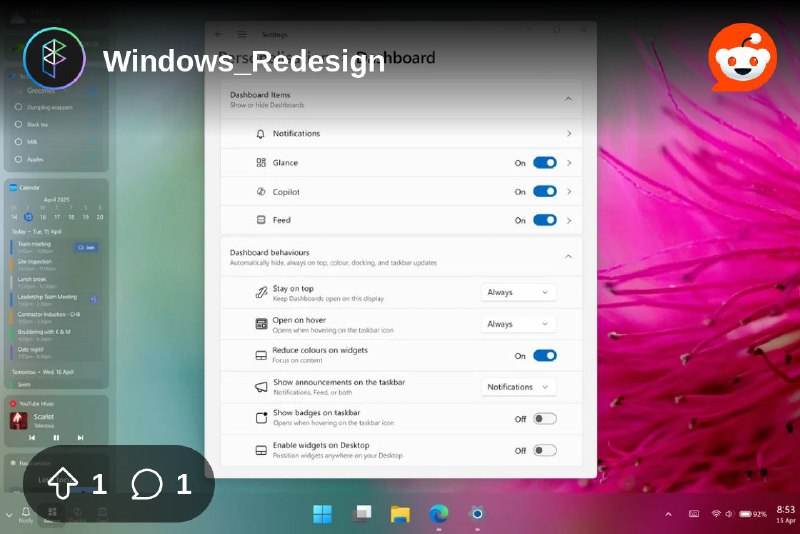
Task: Click the Settings gear taskbar icon
Action: 477,514
